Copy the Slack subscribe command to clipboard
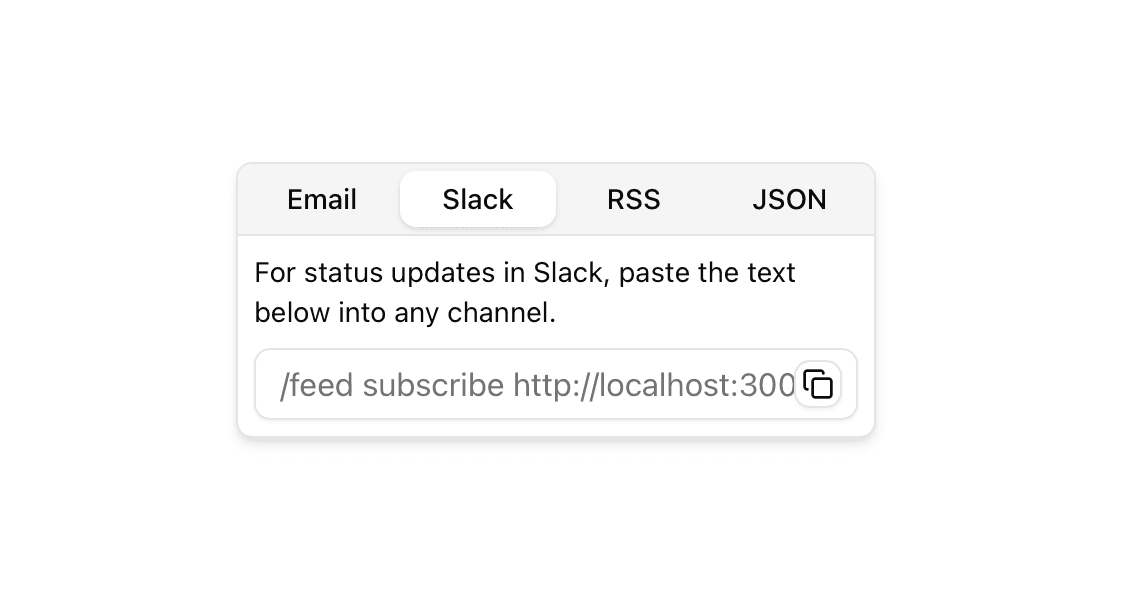The width and height of the screenshot is (1128, 602). 818,384
